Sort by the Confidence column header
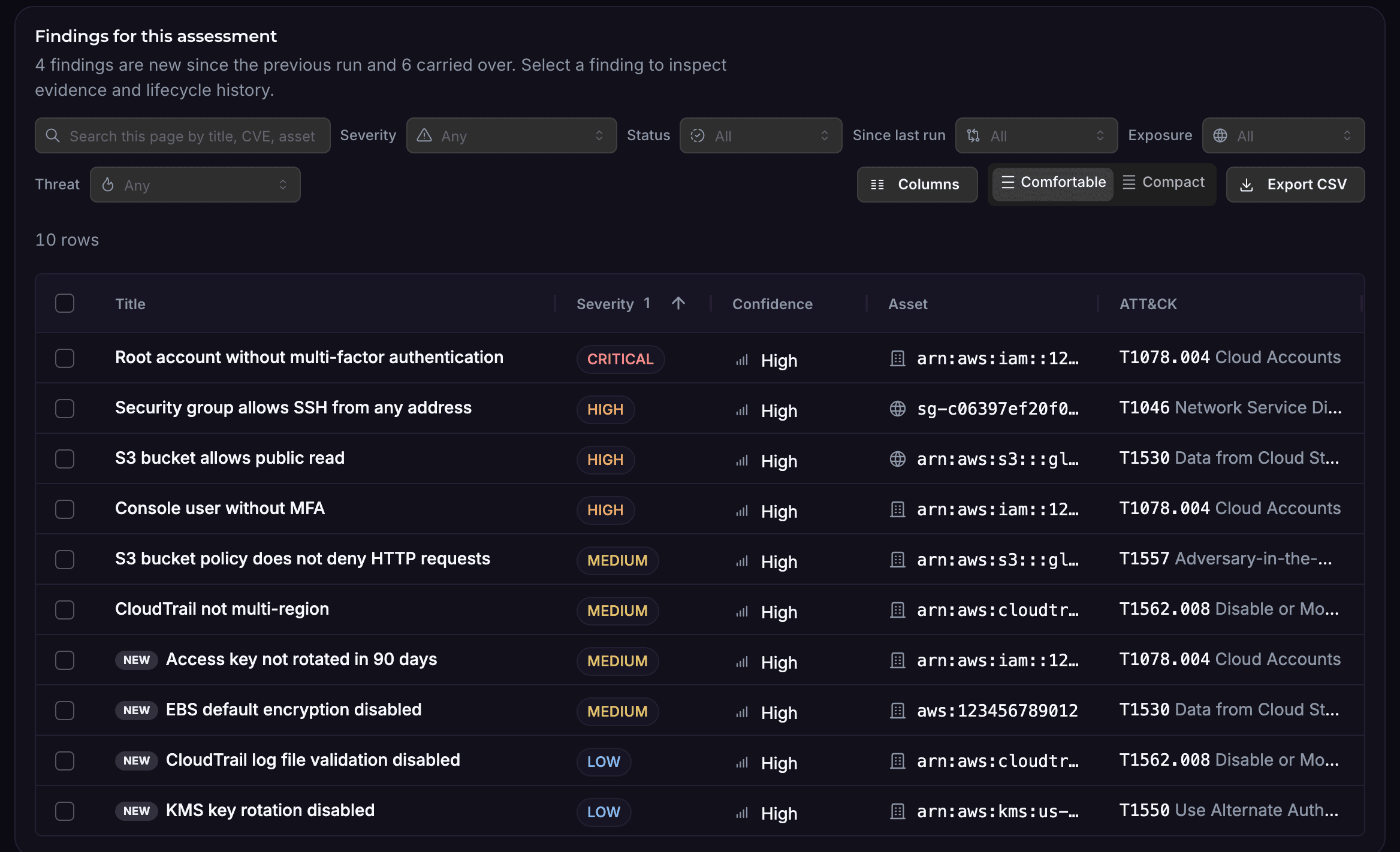The width and height of the screenshot is (1400, 852). [772, 304]
